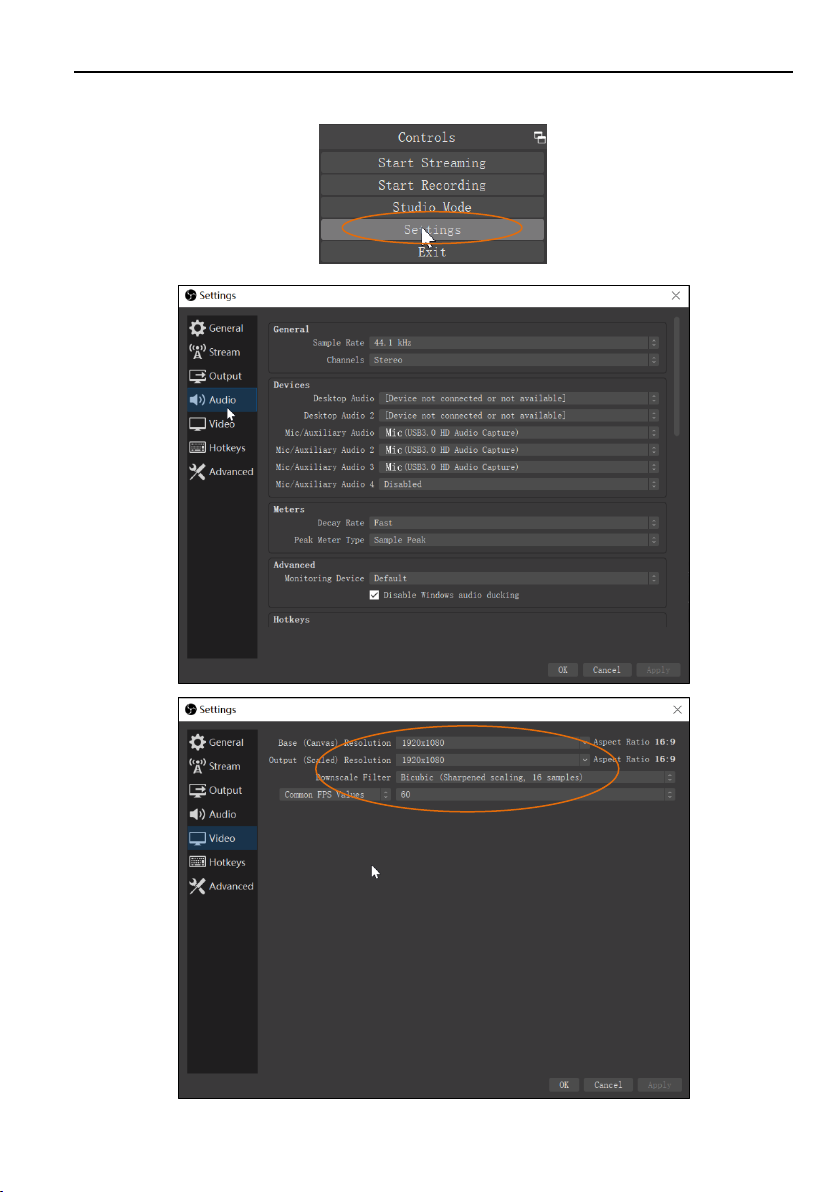Screen dimensions: 840x1192
Task: Pop out the Controls dock icon
Action: pos(539,138)
